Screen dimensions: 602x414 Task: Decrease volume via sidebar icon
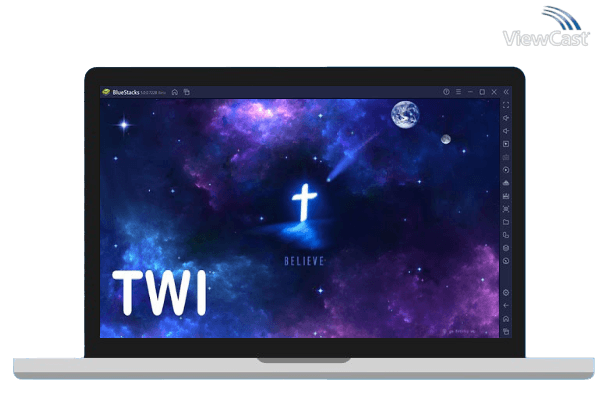[506, 131]
